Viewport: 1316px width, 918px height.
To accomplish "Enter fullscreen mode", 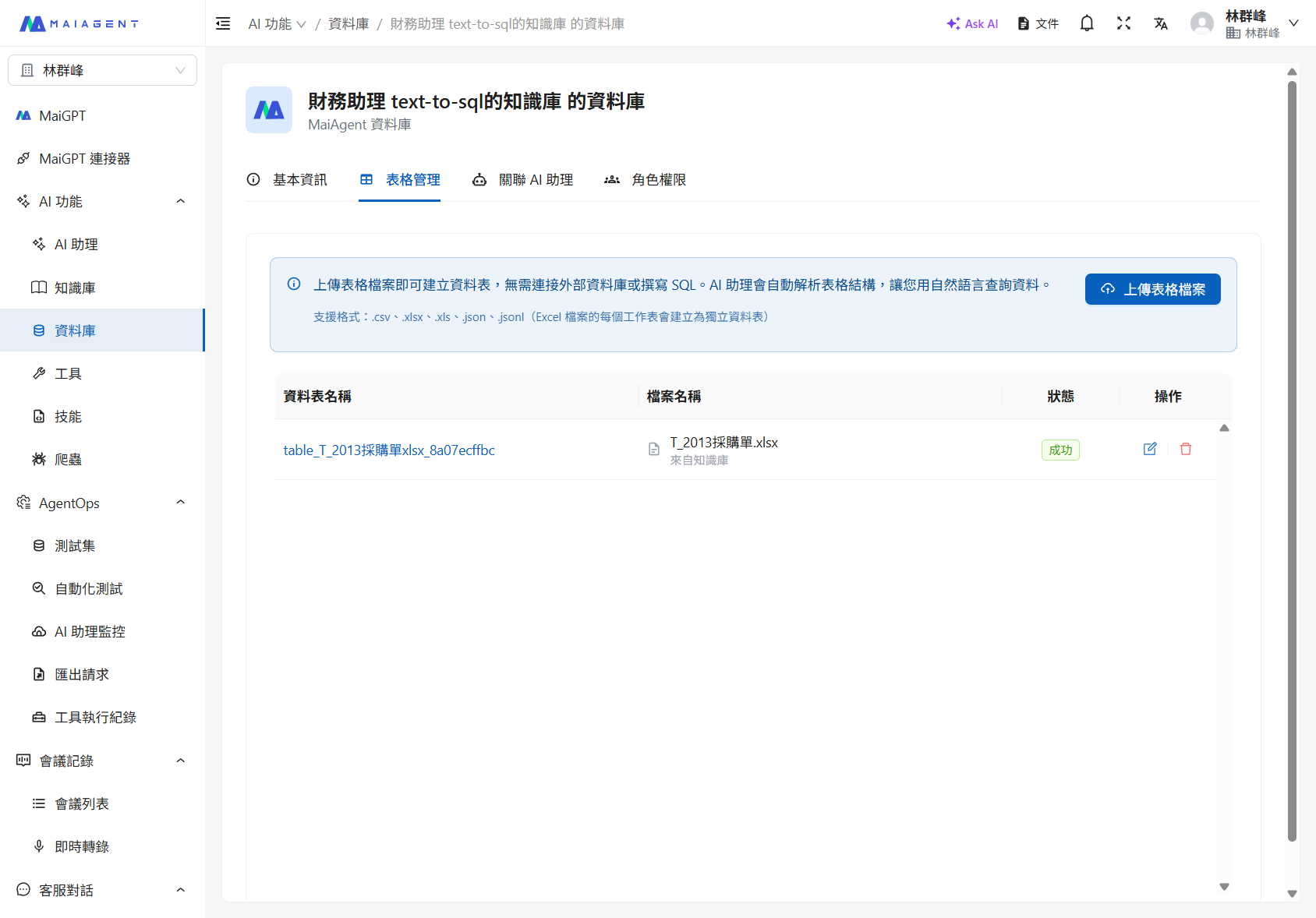I will 1123,23.
